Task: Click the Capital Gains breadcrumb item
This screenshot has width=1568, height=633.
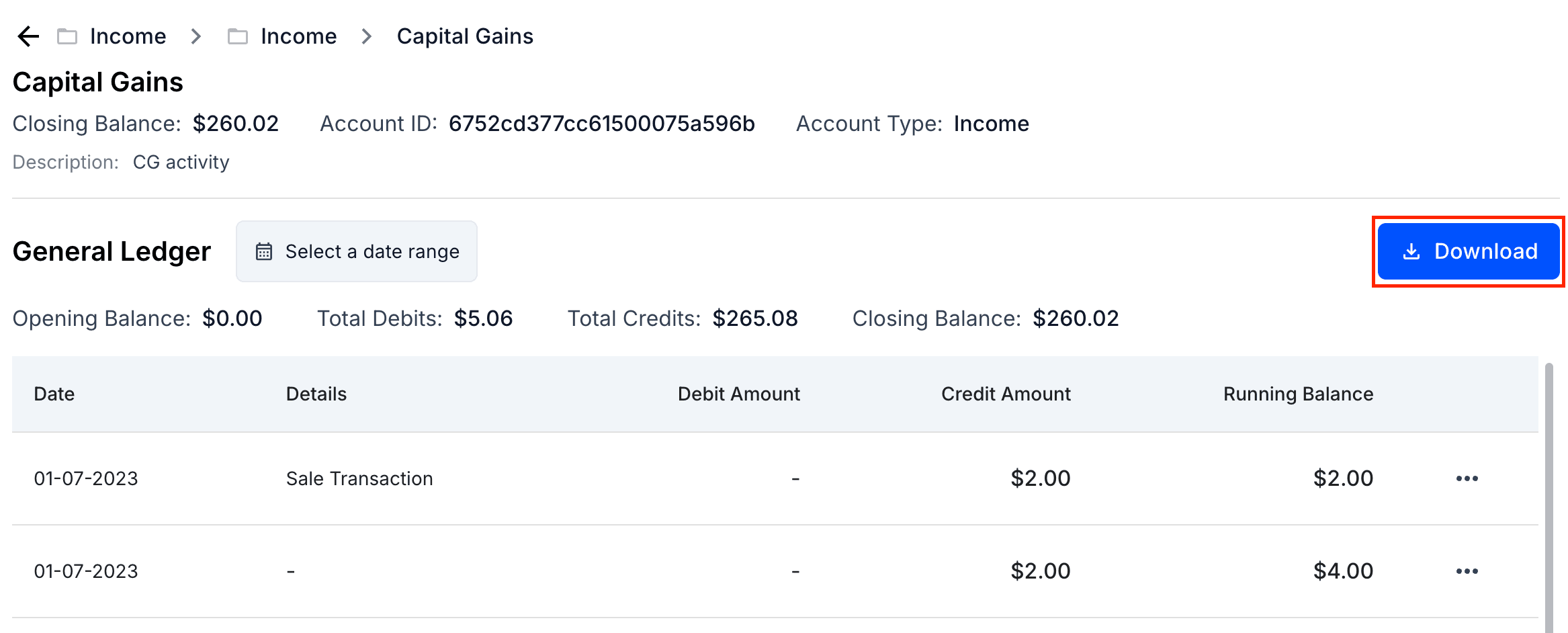Action: 465,36
